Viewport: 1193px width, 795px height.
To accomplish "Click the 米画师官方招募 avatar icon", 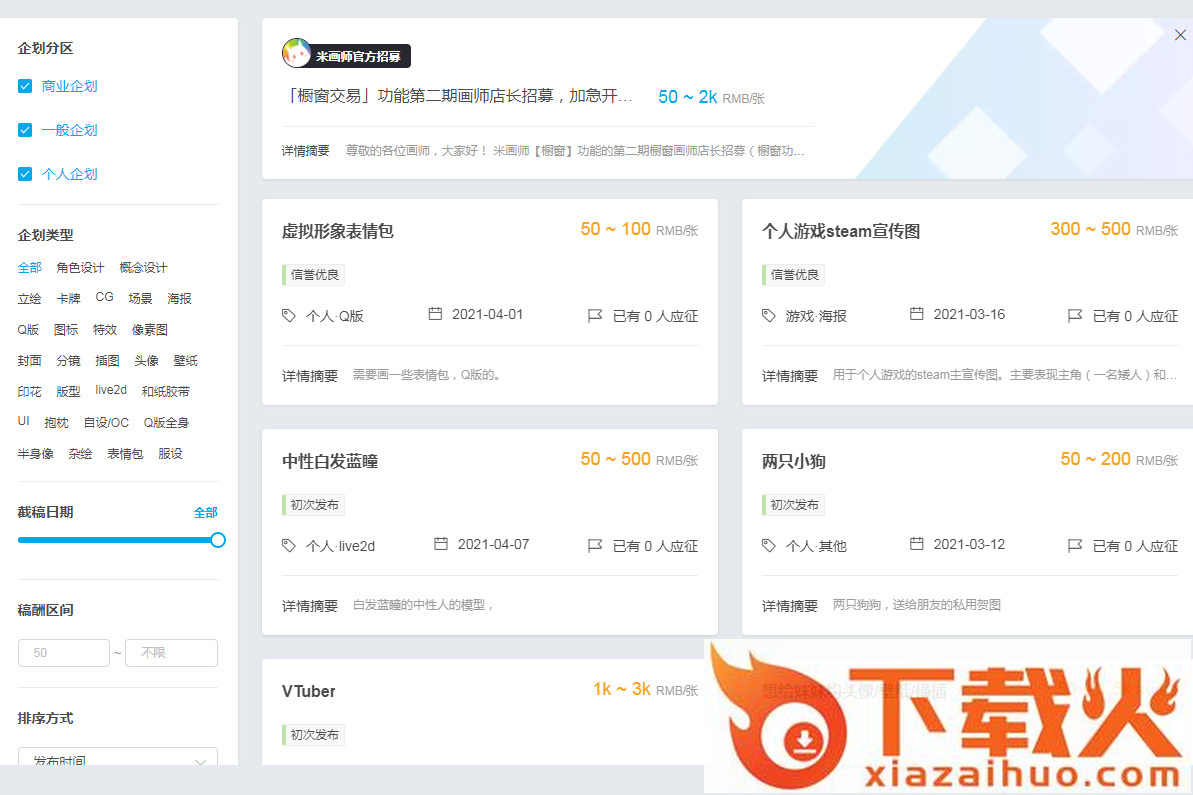I will point(296,53).
